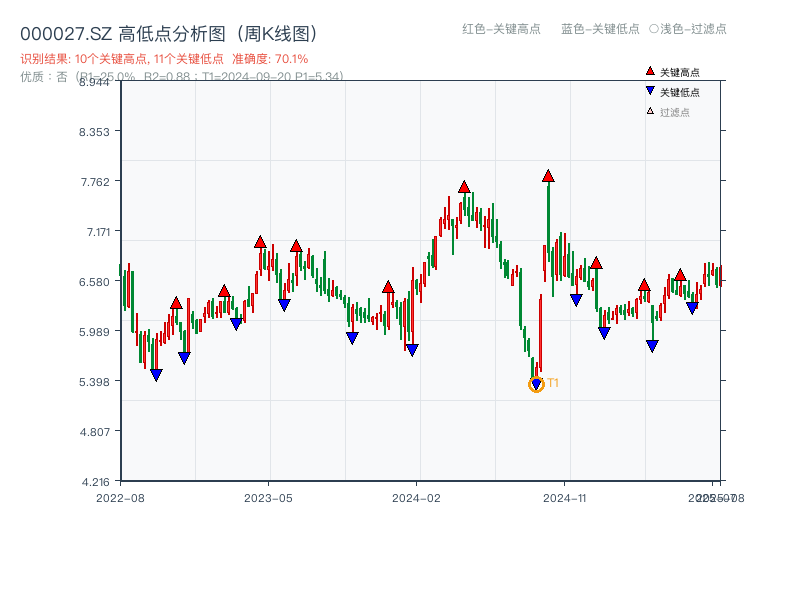The width and height of the screenshot is (800, 600).
Task: Select the tallest red high-point triangle after T1
Action: (x=548, y=176)
